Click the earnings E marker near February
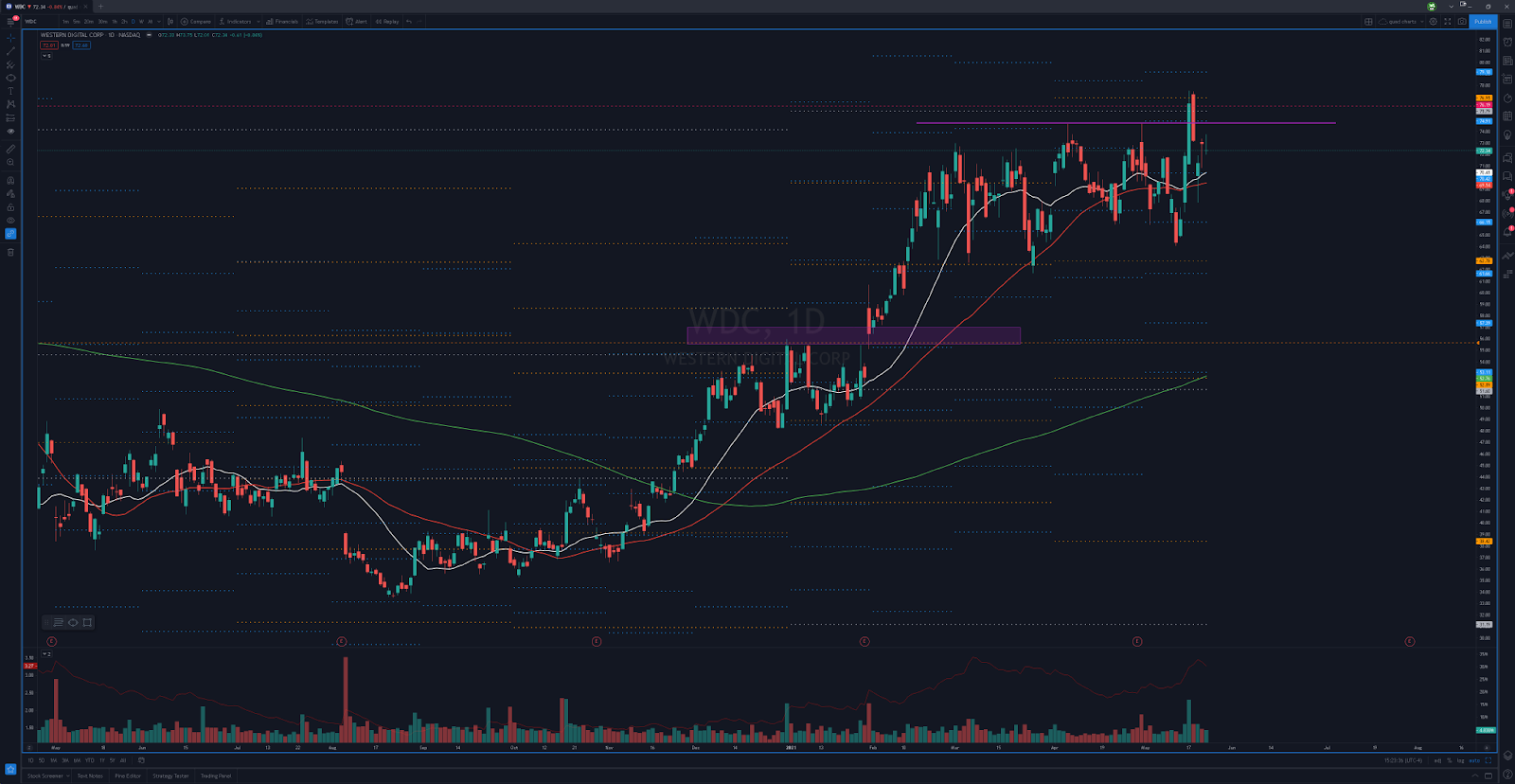The width and height of the screenshot is (1515, 784). [864, 641]
